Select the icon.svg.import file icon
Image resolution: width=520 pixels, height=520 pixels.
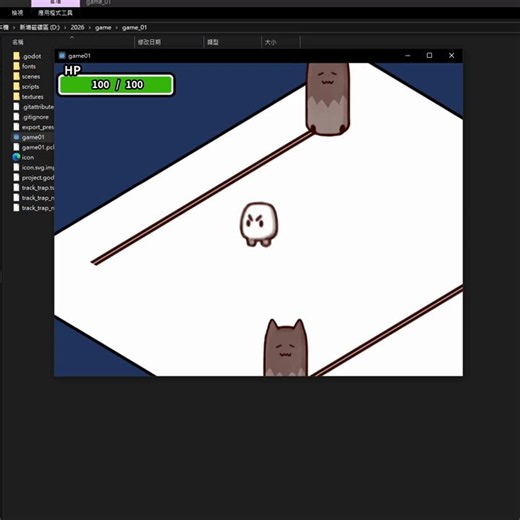16,167
